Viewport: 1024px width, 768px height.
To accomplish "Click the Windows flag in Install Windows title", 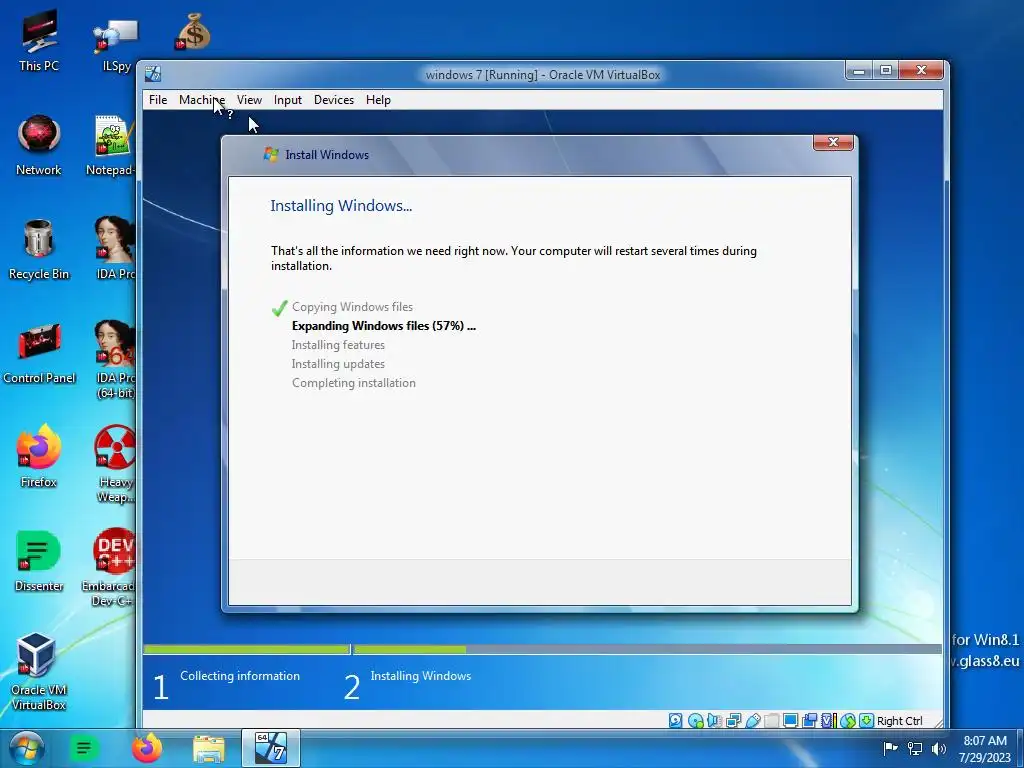I will coord(270,155).
